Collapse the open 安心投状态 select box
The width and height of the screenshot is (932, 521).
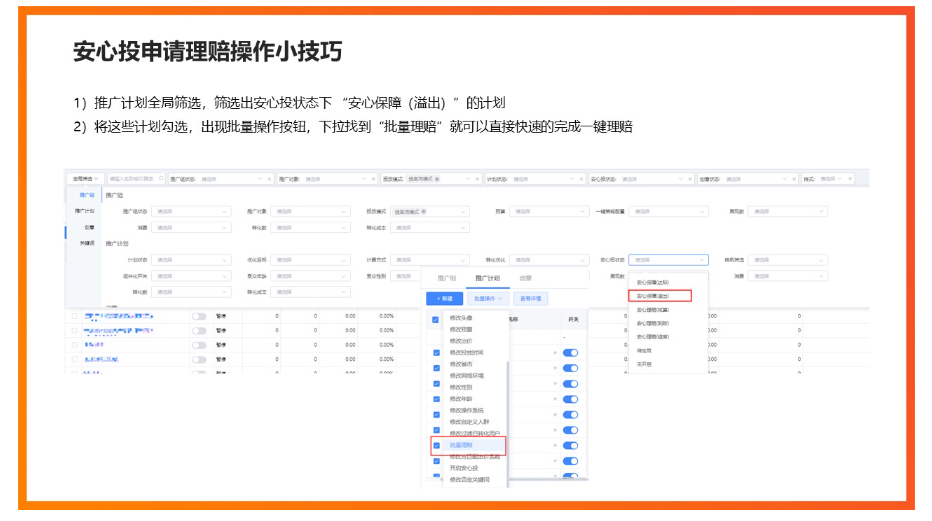pos(668,260)
